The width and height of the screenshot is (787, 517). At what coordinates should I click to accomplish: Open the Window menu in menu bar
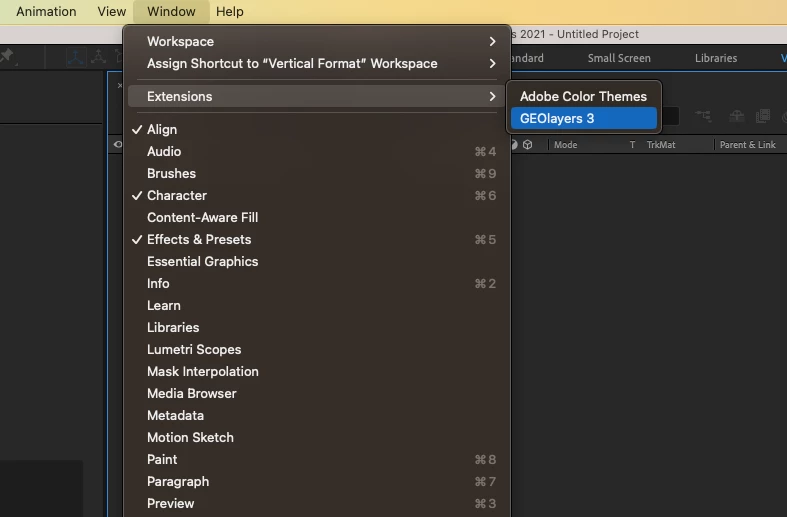pos(171,12)
